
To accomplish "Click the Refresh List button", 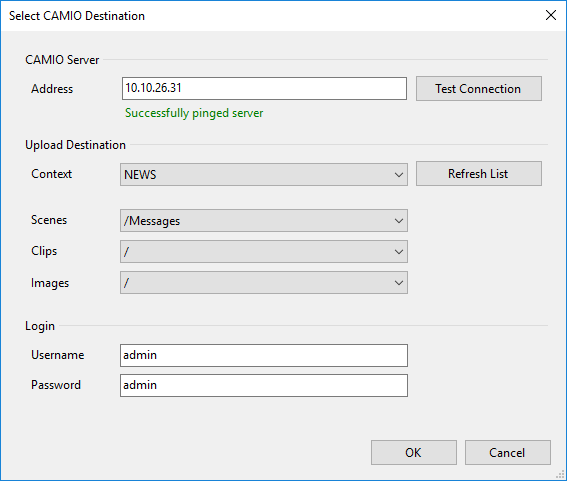I will 479,174.
